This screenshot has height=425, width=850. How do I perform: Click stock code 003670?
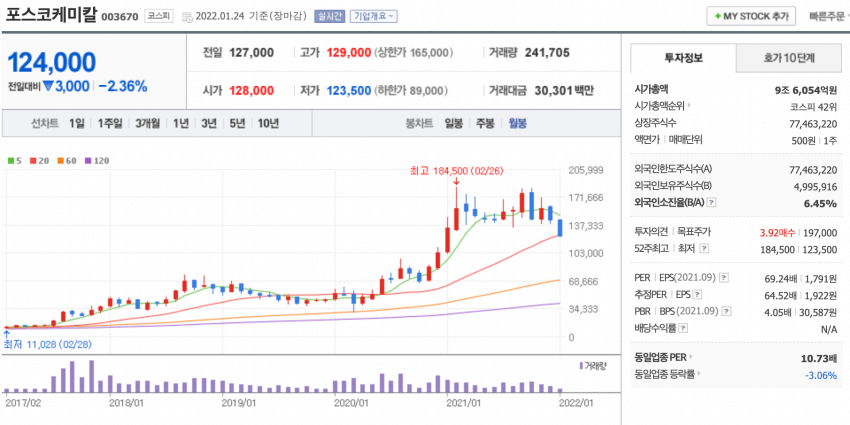pyautogui.click(x=120, y=17)
